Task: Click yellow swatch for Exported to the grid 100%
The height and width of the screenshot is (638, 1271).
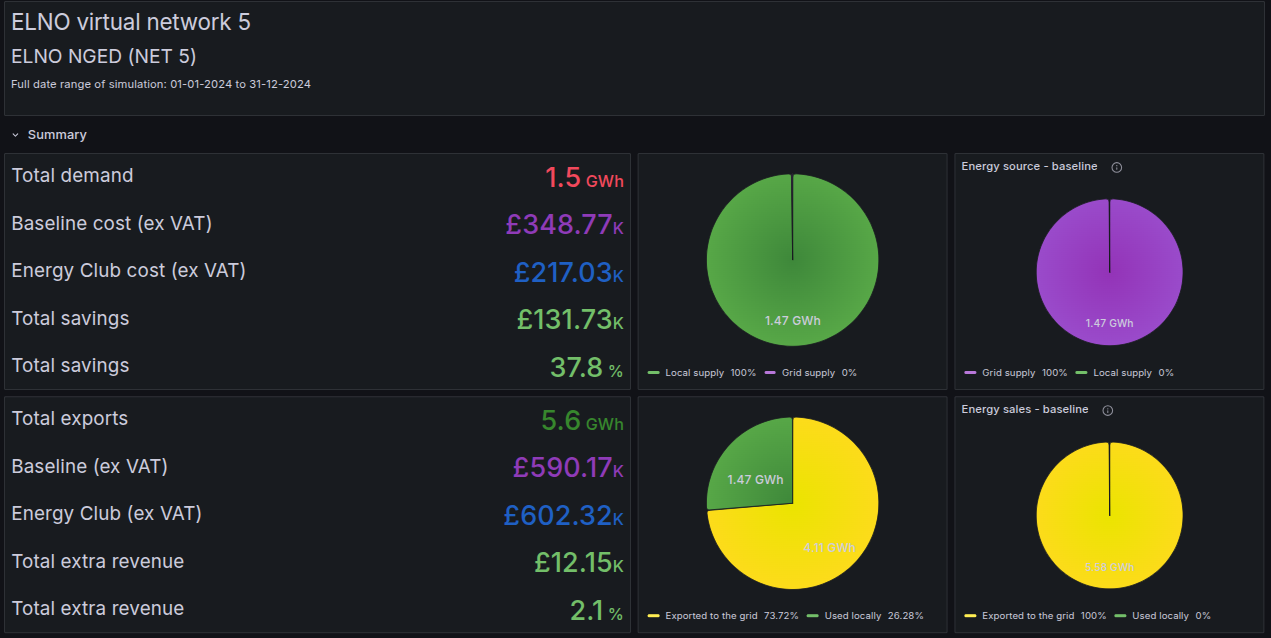Action: [x=970, y=616]
